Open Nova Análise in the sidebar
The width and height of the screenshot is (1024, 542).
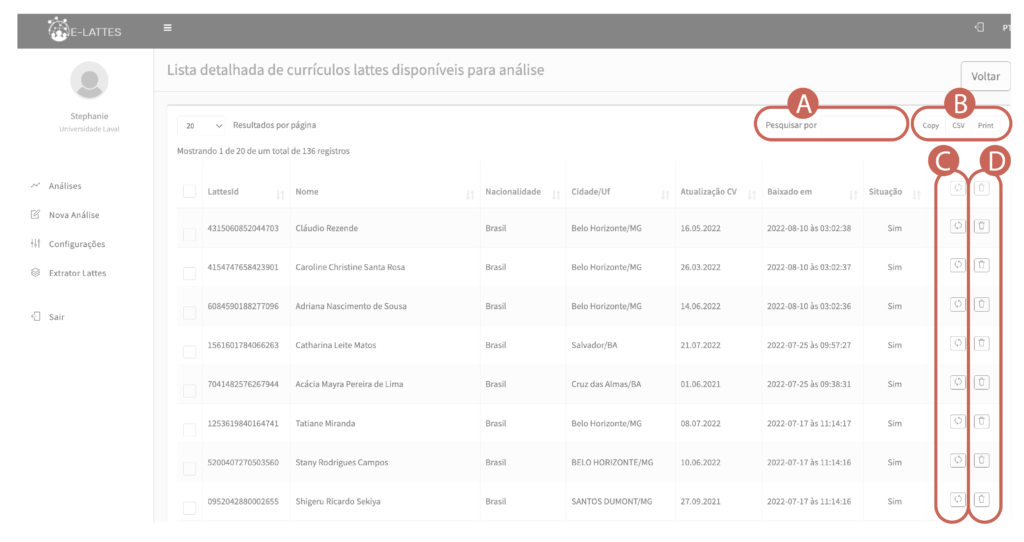click(x=73, y=215)
